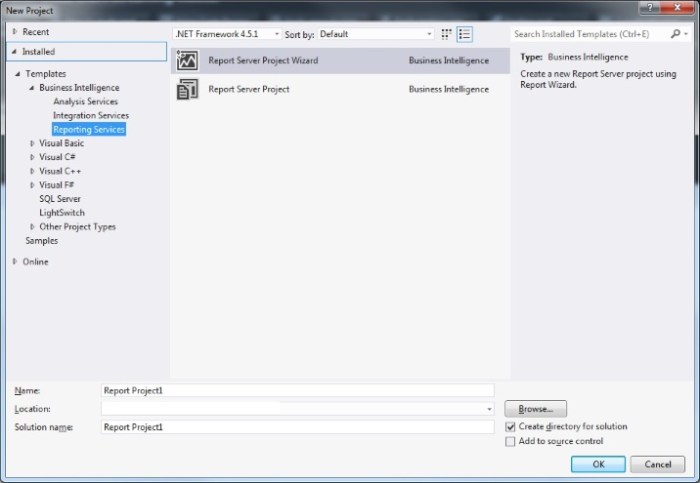Click the Browse button
This screenshot has height=483, width=700.
535,409
